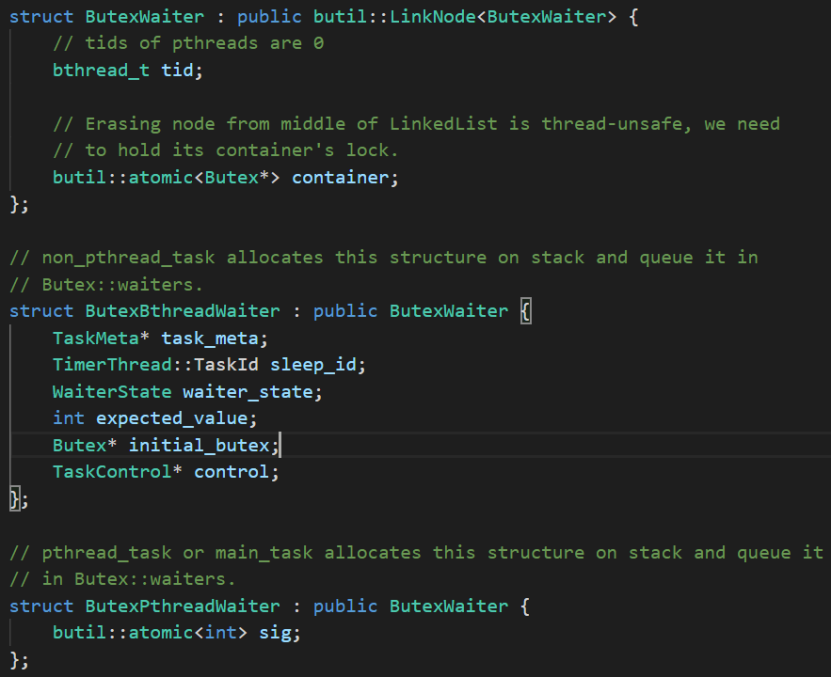
Task: Place cursor on 'bthread_t tid;' line
Action: pos(127,70)
